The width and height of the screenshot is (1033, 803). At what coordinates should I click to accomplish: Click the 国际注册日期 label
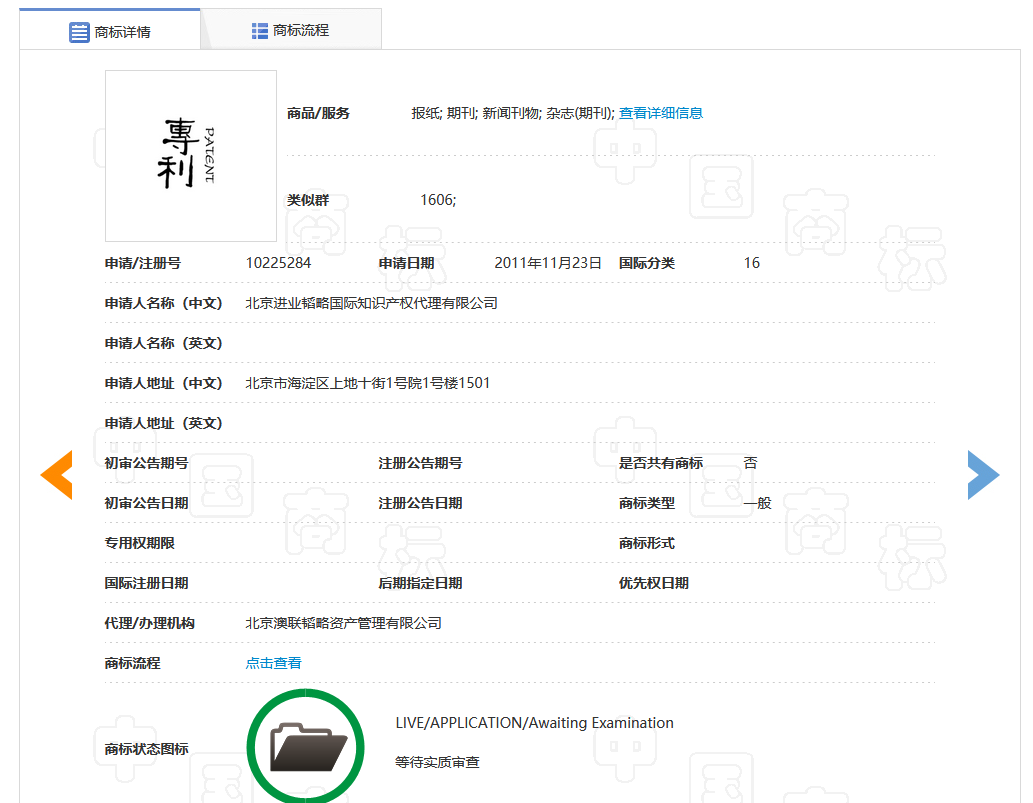click(146, 584)
